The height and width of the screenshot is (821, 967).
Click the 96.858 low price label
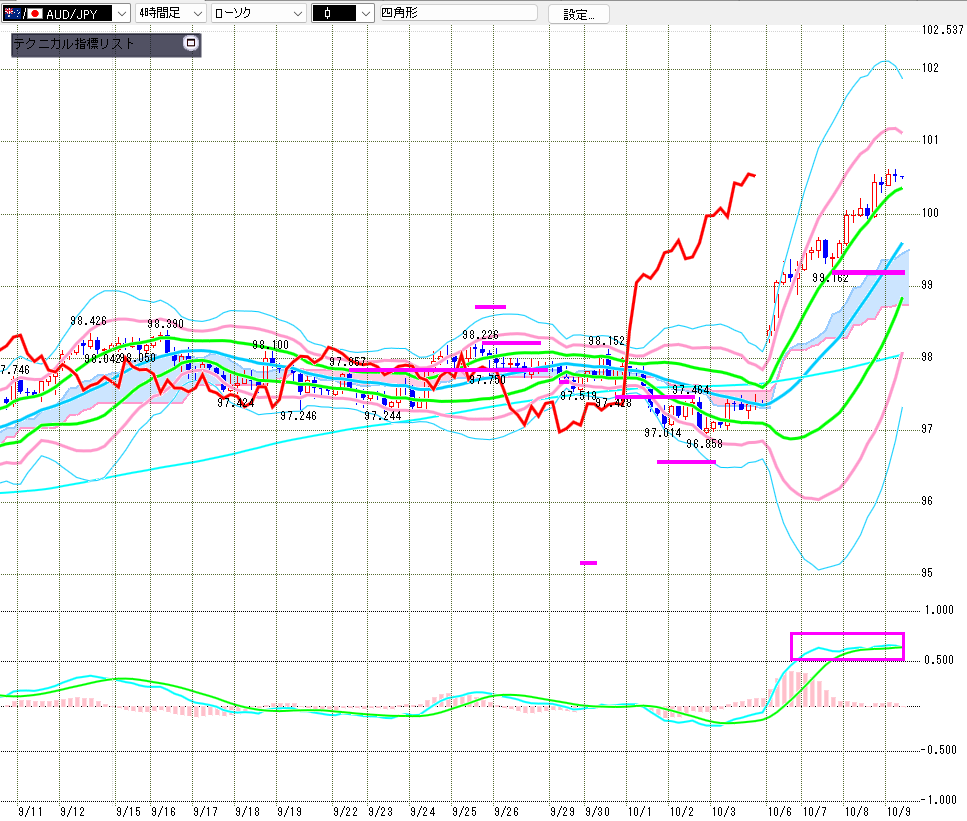coord(704,443)
